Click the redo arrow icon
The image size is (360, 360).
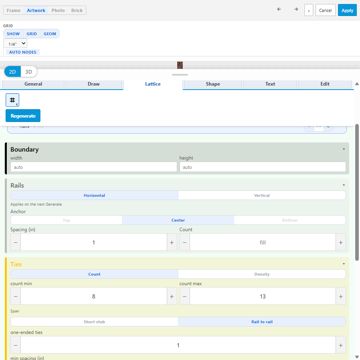[296, 10]
